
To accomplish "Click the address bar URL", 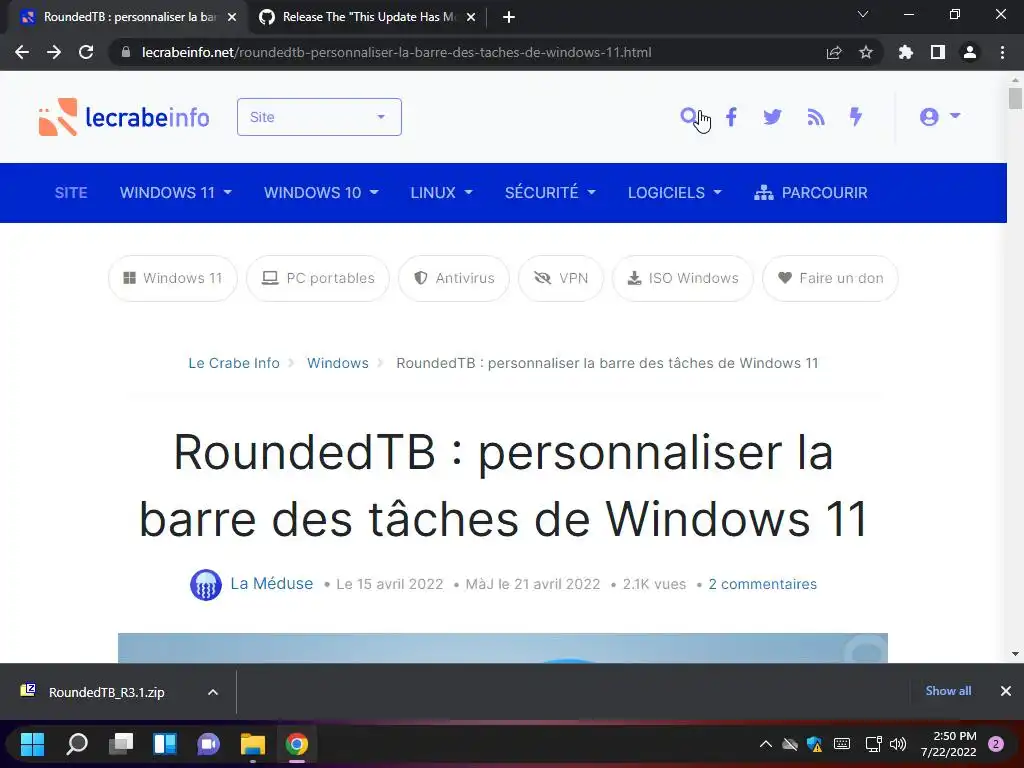I will point(396,52).
